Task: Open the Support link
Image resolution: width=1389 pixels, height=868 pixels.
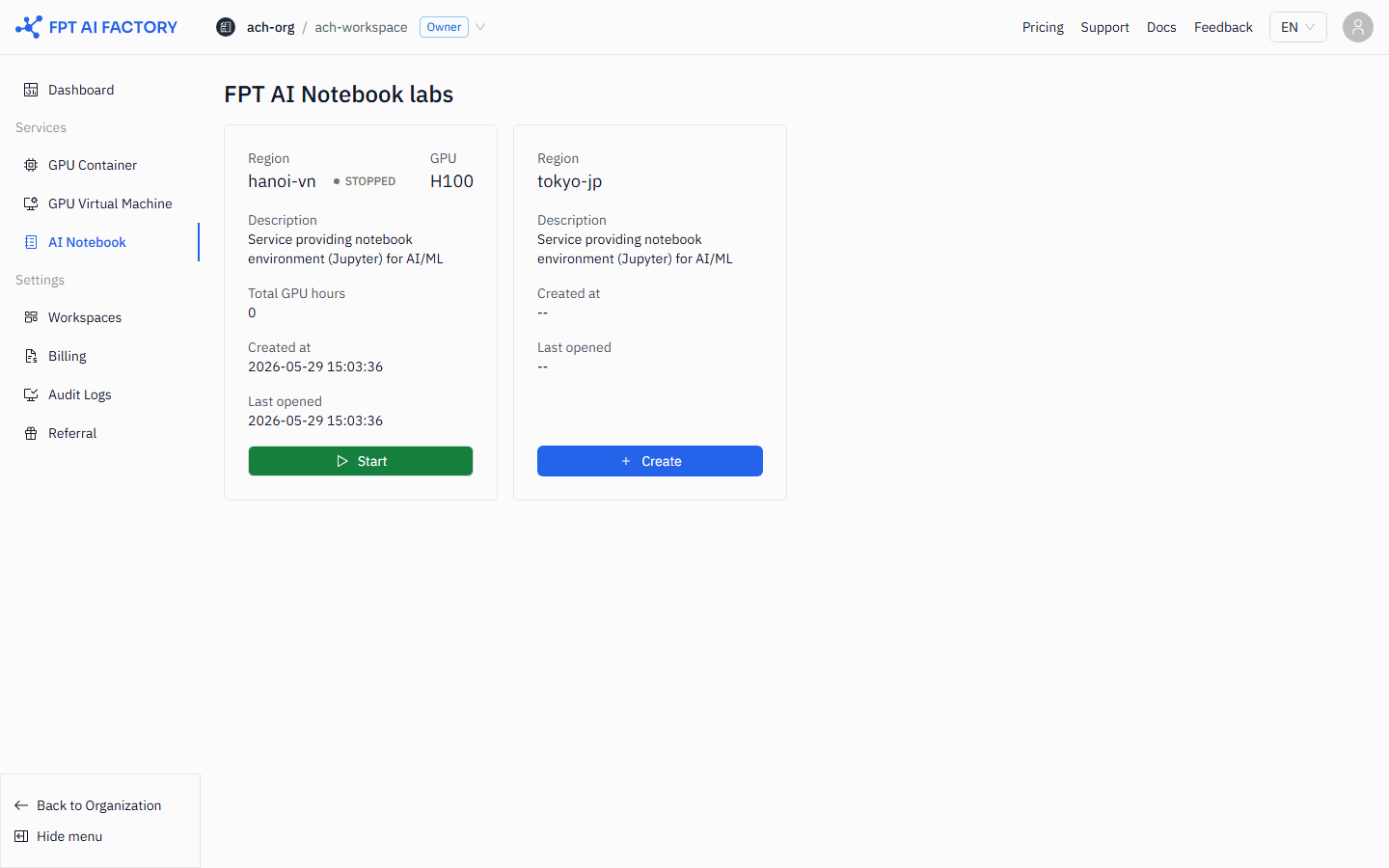Action: coord(1104,27)
